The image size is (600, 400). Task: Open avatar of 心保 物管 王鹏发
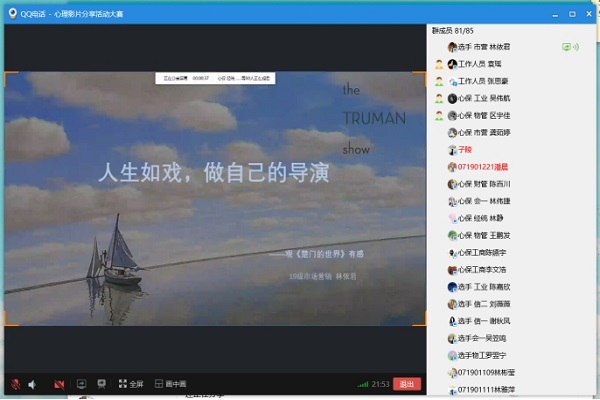pos(452,235)
